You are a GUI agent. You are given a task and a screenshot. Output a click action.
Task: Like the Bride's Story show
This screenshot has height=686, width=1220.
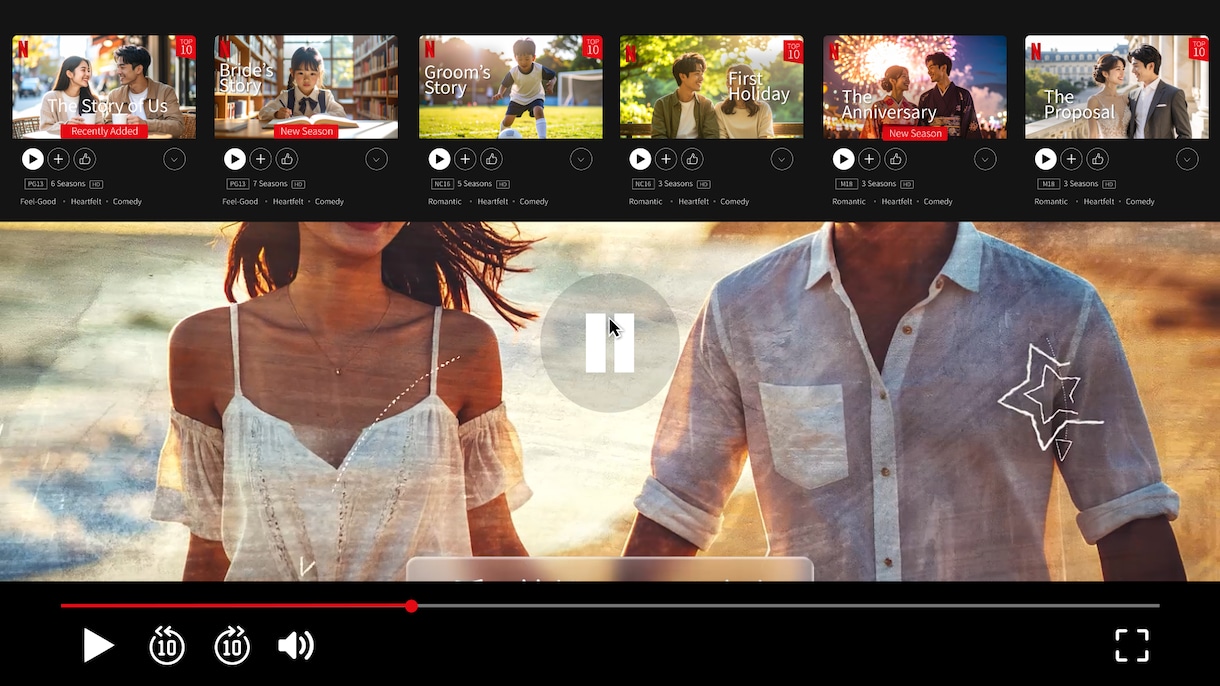287,159
